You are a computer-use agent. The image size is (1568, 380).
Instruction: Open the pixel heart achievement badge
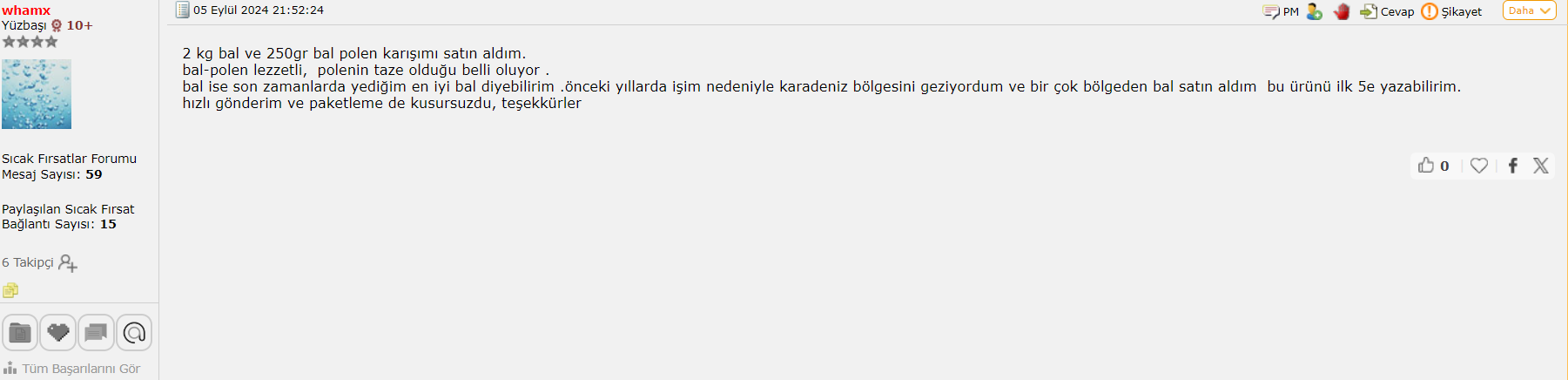pyautogui.click(x=58, y=332)
